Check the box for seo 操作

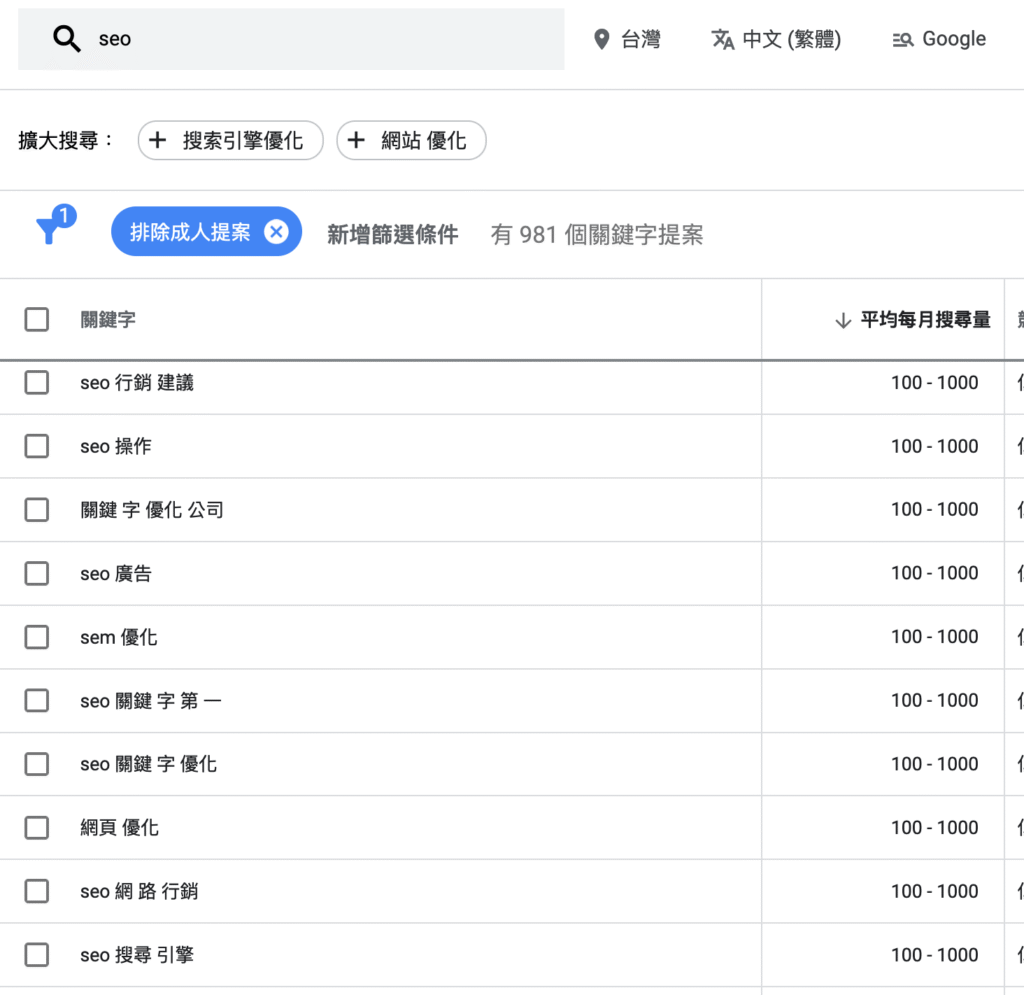point(37,446)
